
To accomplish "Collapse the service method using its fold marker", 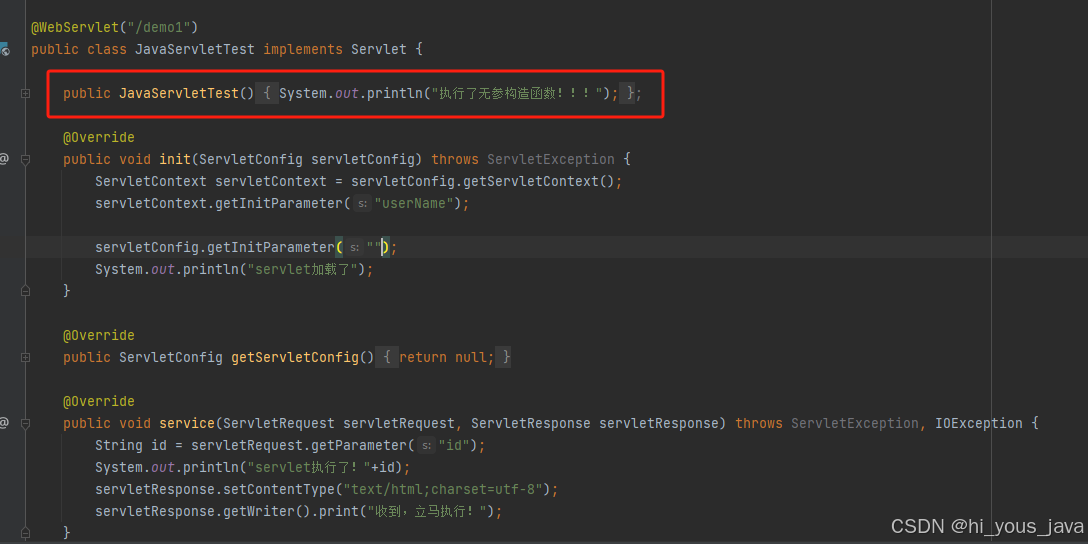I will point(26,423).
